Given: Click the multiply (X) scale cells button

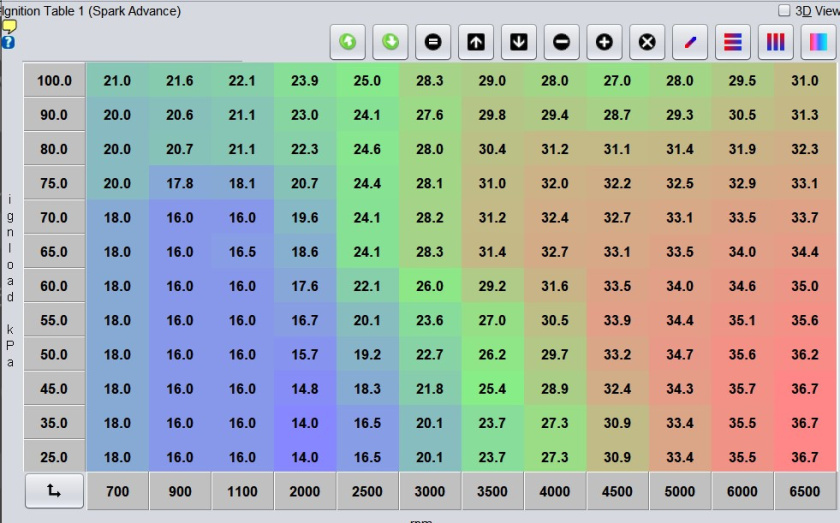Looking at the screenshot, I should [x=647, y=42].
